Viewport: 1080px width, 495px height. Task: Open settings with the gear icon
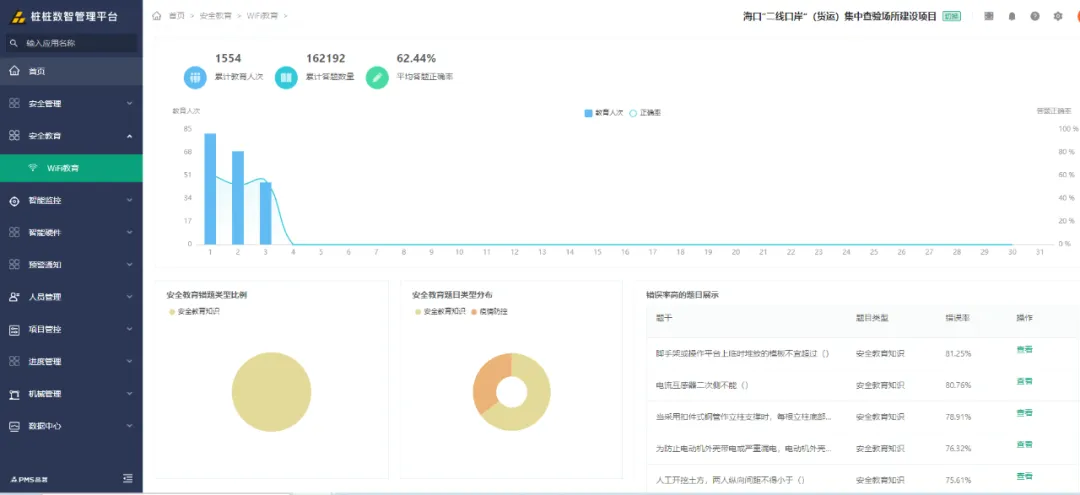(x=1058, y=16)
